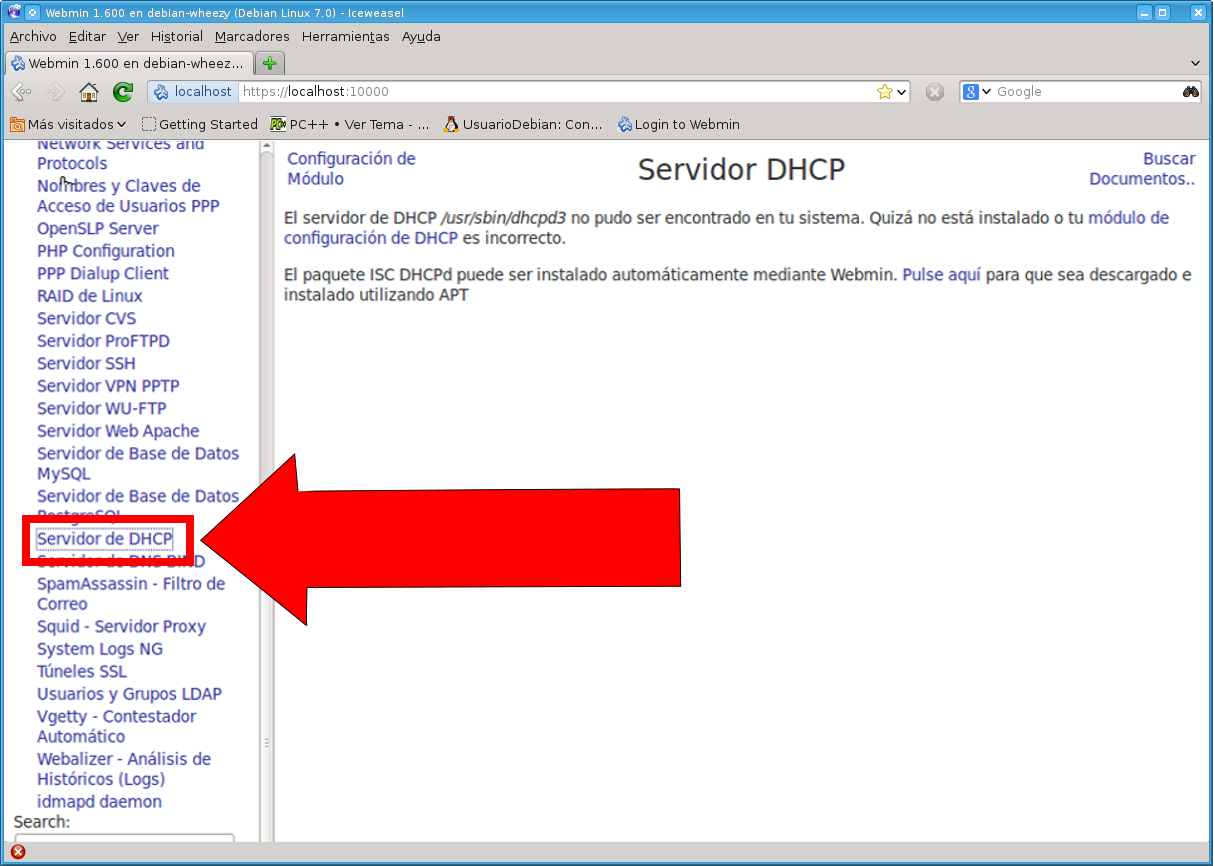Open the Google search engine selector
The height and width of the screenshot is (866, 1213).
(x=976, y=92)
